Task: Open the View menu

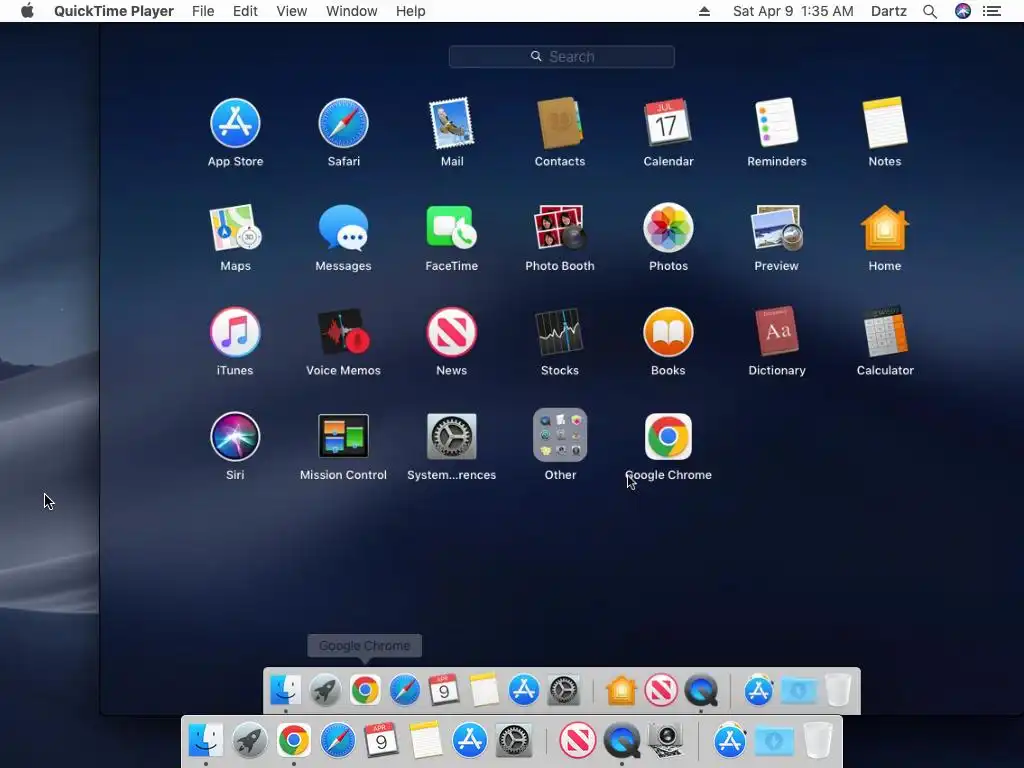Action: click(x=291, y=11)
